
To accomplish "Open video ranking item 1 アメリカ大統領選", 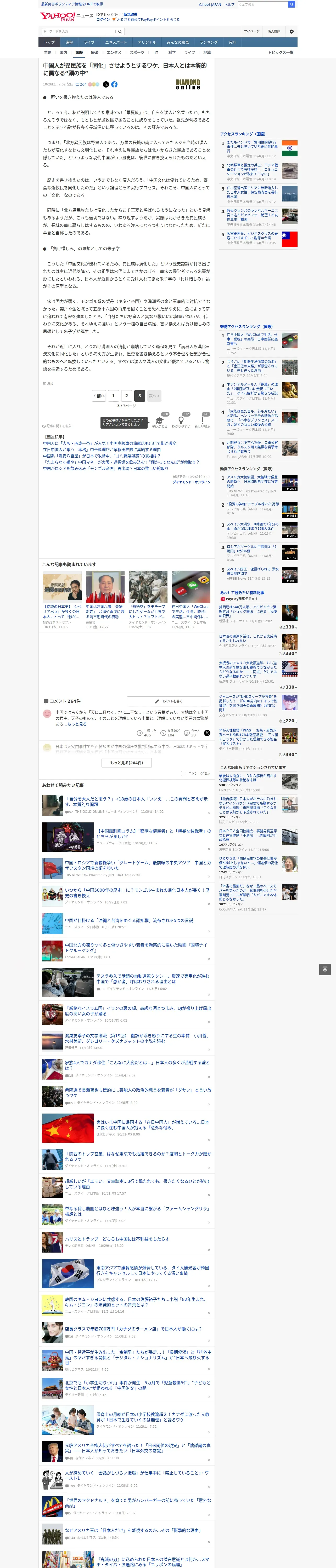I will point(253,481).
